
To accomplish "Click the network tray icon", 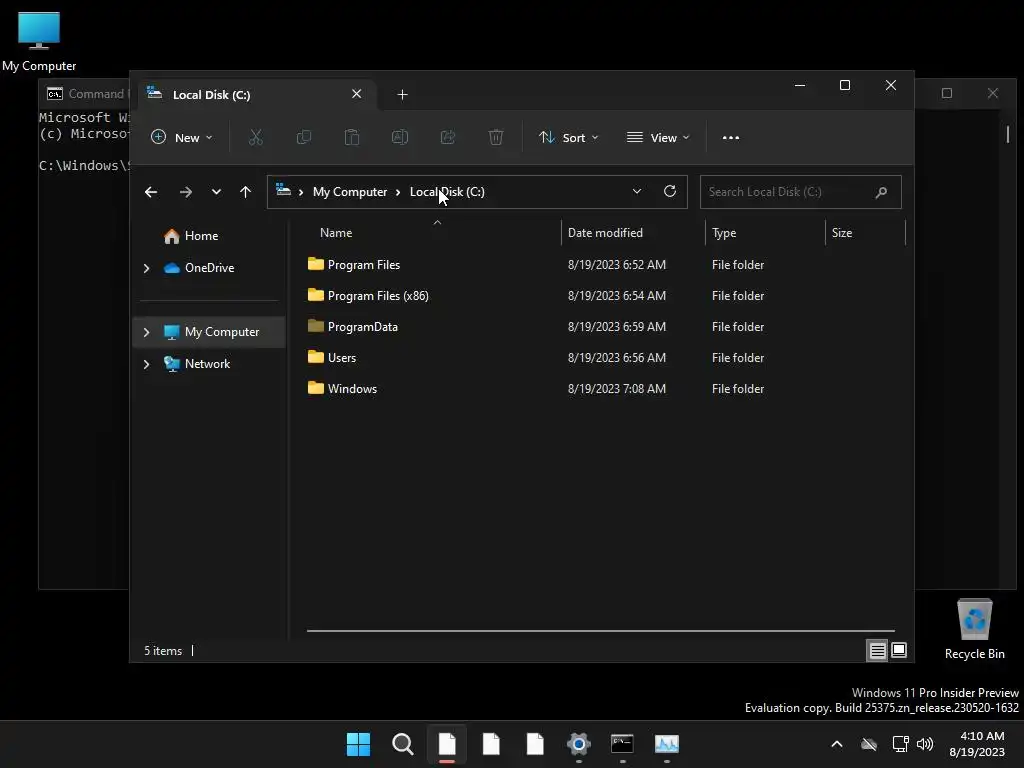I will [x=901, y=744].
